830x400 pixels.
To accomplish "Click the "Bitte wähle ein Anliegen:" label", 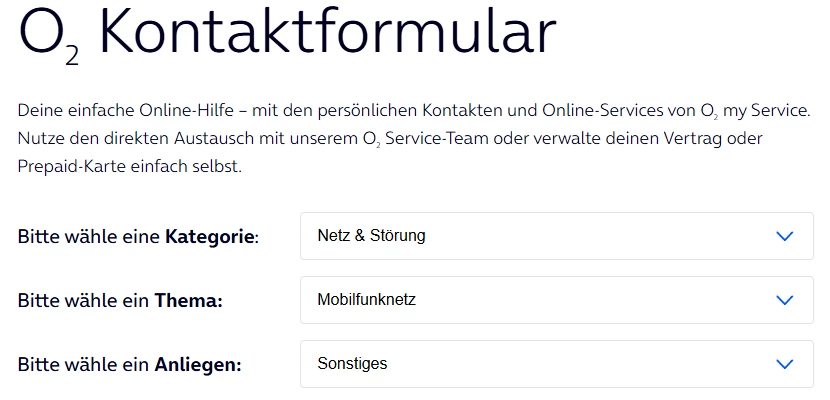I will click(130, 365).
